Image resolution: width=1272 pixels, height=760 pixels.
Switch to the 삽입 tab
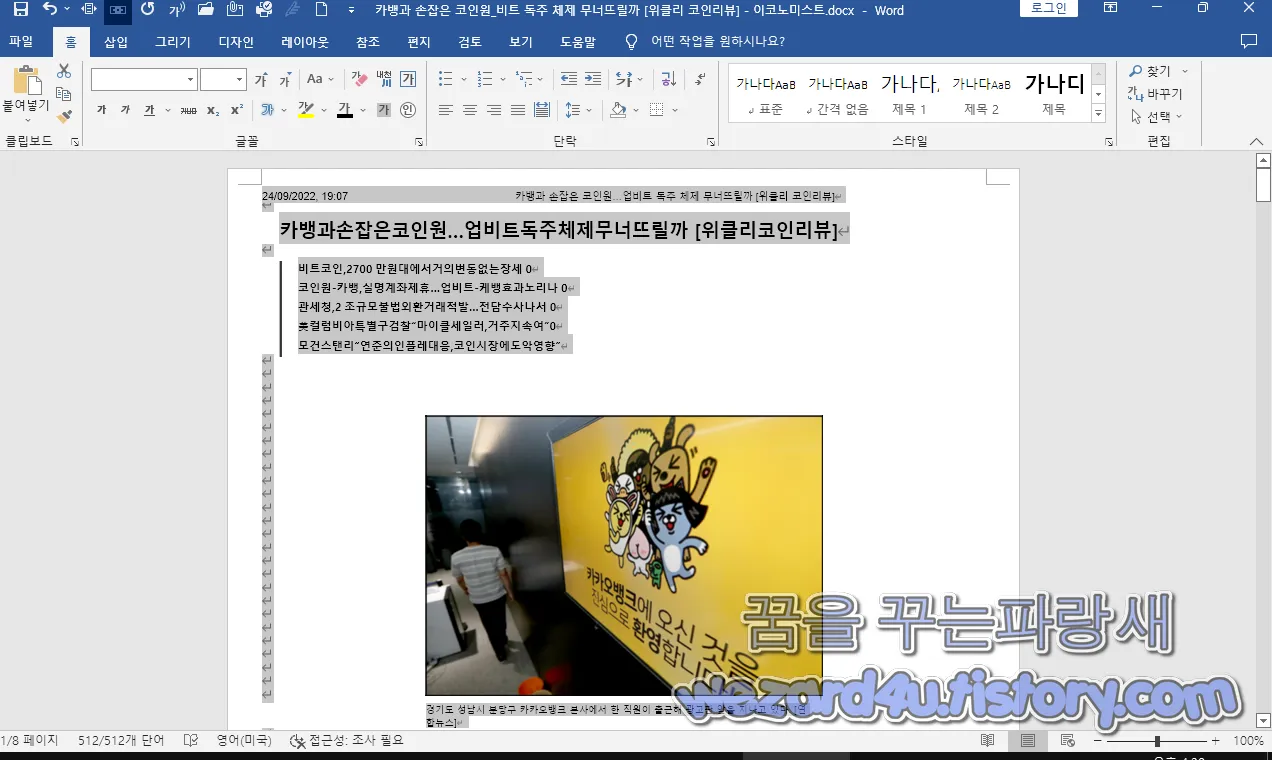click(116, 41)
